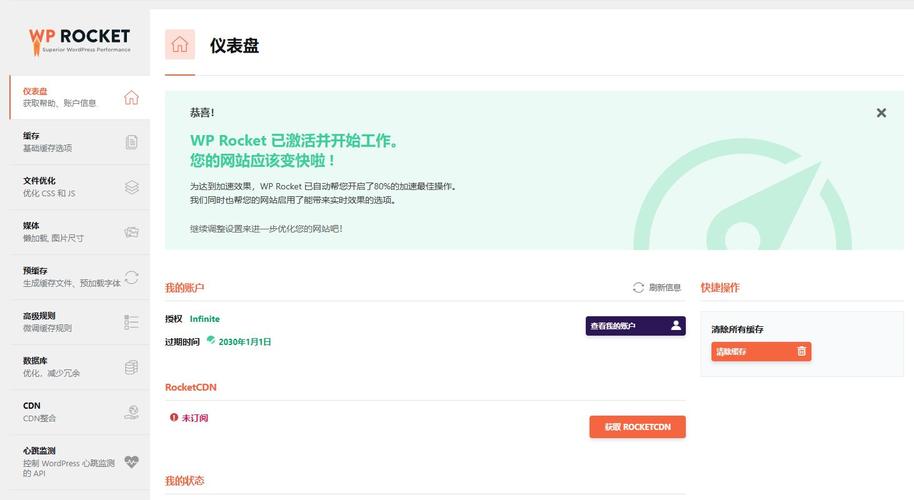Select the 预缓存 menu item

coord(80,277)
